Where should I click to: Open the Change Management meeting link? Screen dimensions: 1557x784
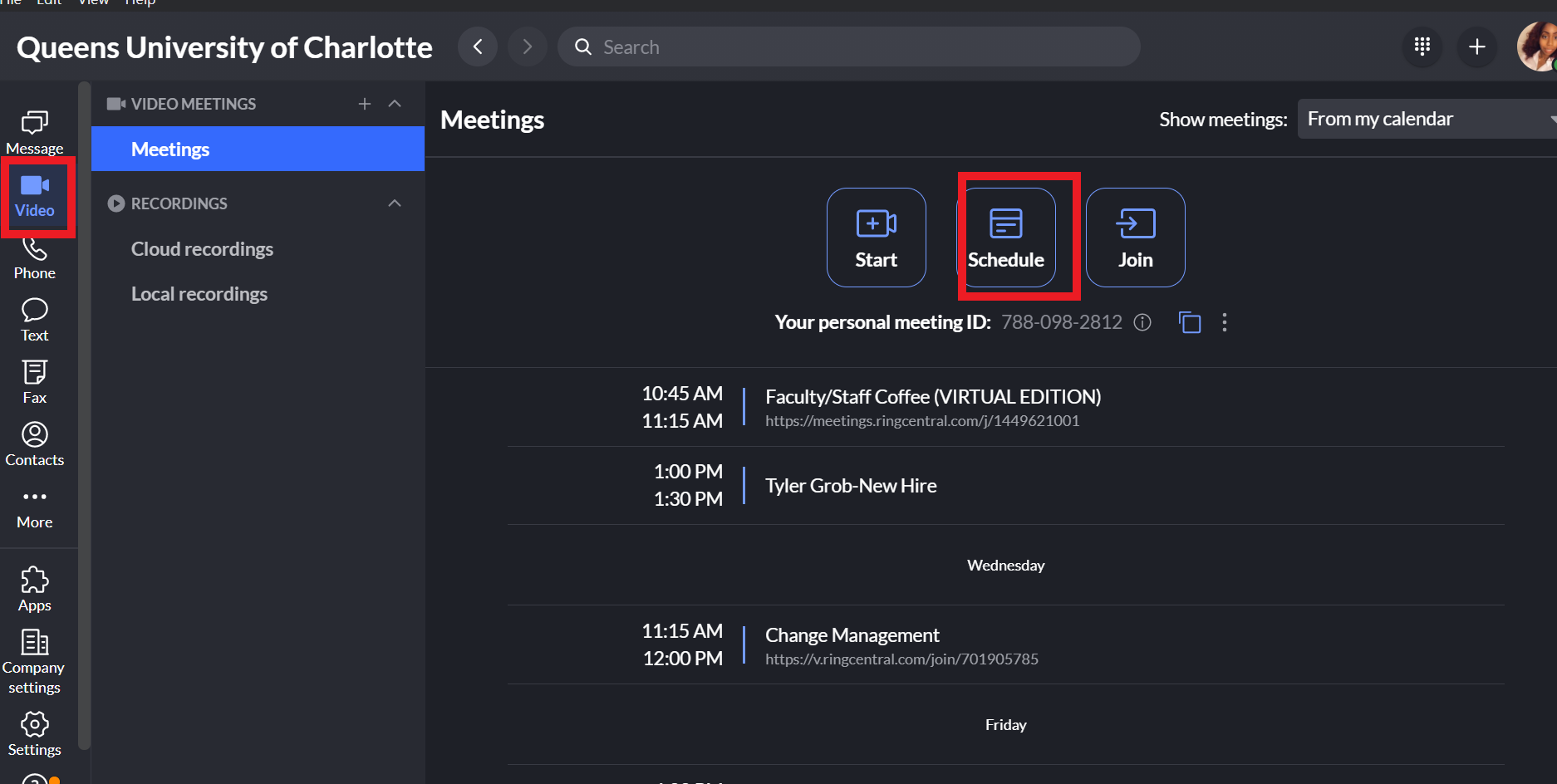(901, 659)
